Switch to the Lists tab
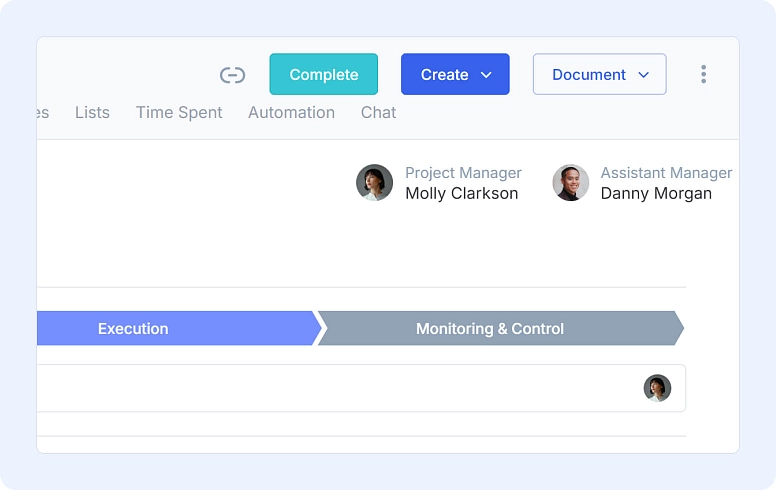The width and height of the screenshot is (776, 490). [93, 112]
